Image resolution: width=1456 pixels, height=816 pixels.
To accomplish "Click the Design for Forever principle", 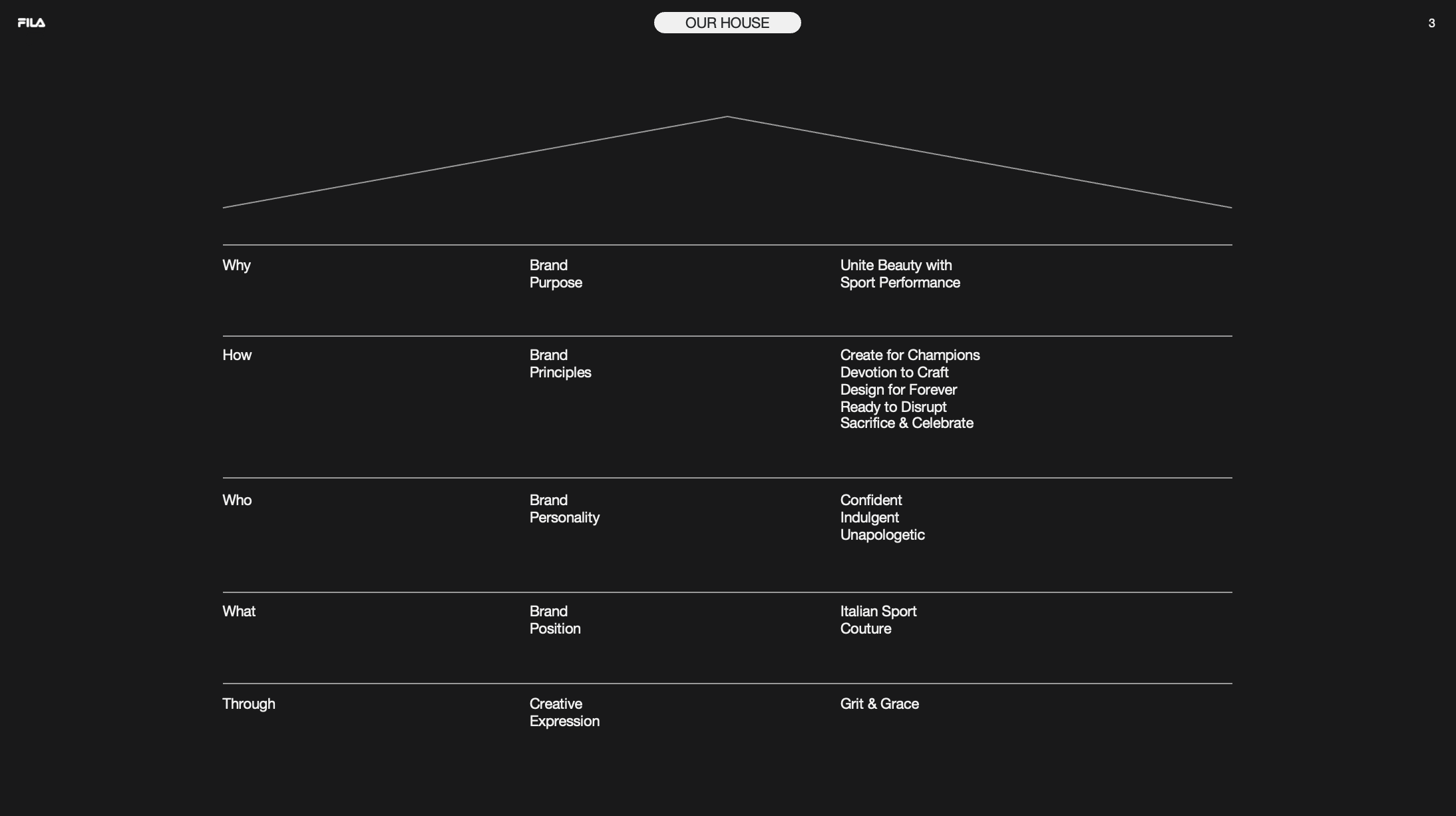I will [x=898, y=389].
